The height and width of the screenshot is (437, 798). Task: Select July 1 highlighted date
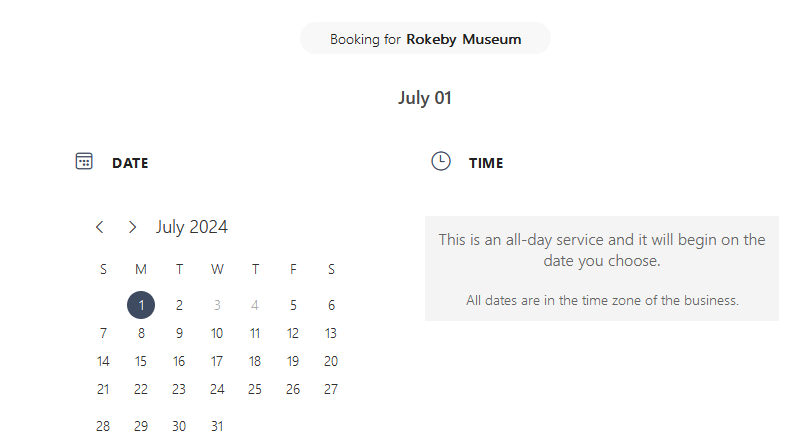pyautogui.click(x=141, y=305)
